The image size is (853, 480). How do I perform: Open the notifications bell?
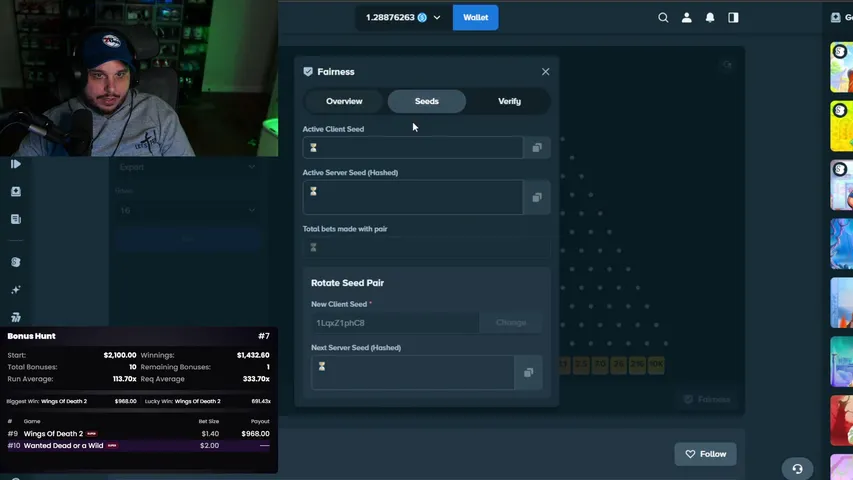pos(710,17)
